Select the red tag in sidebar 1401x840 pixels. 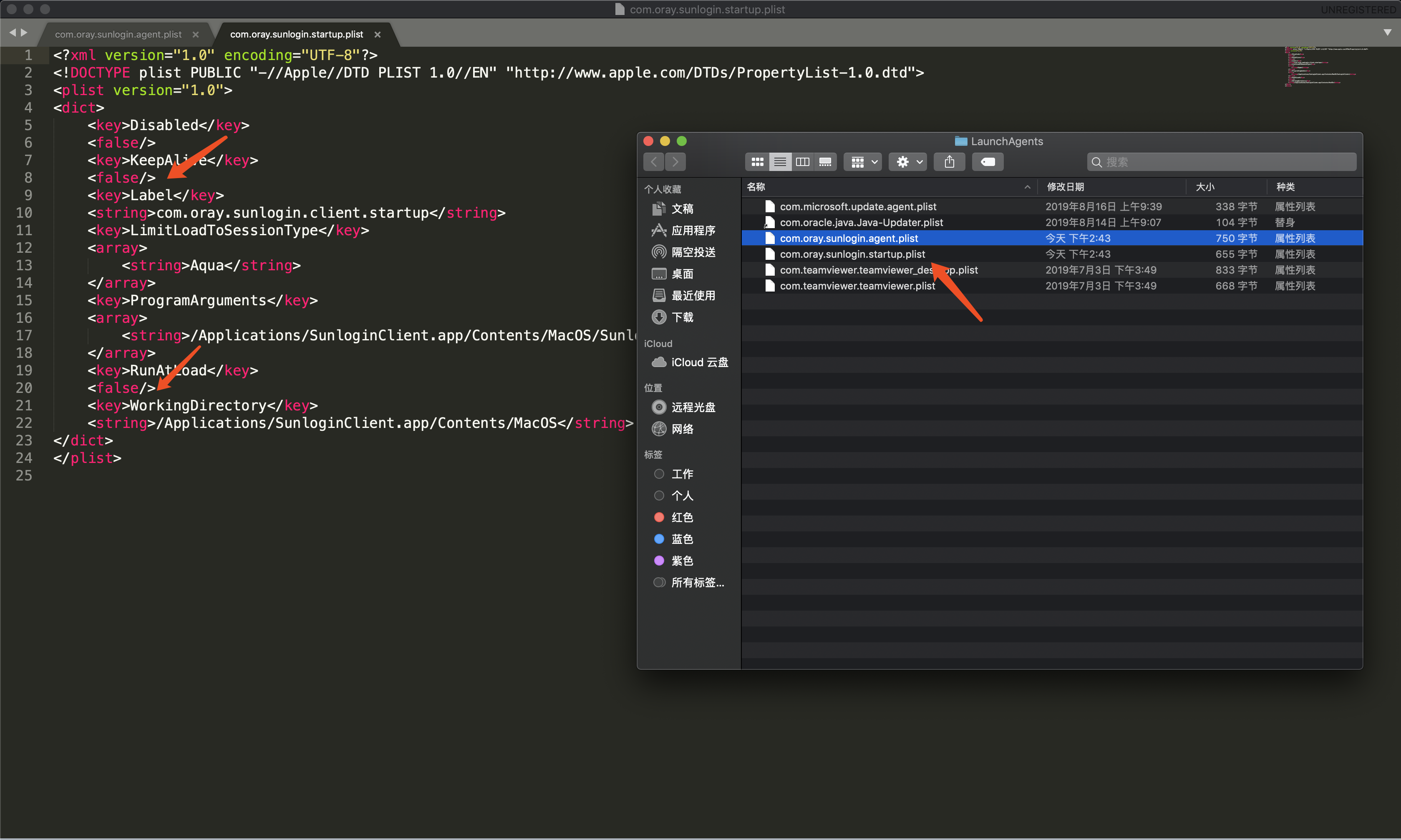682,517
